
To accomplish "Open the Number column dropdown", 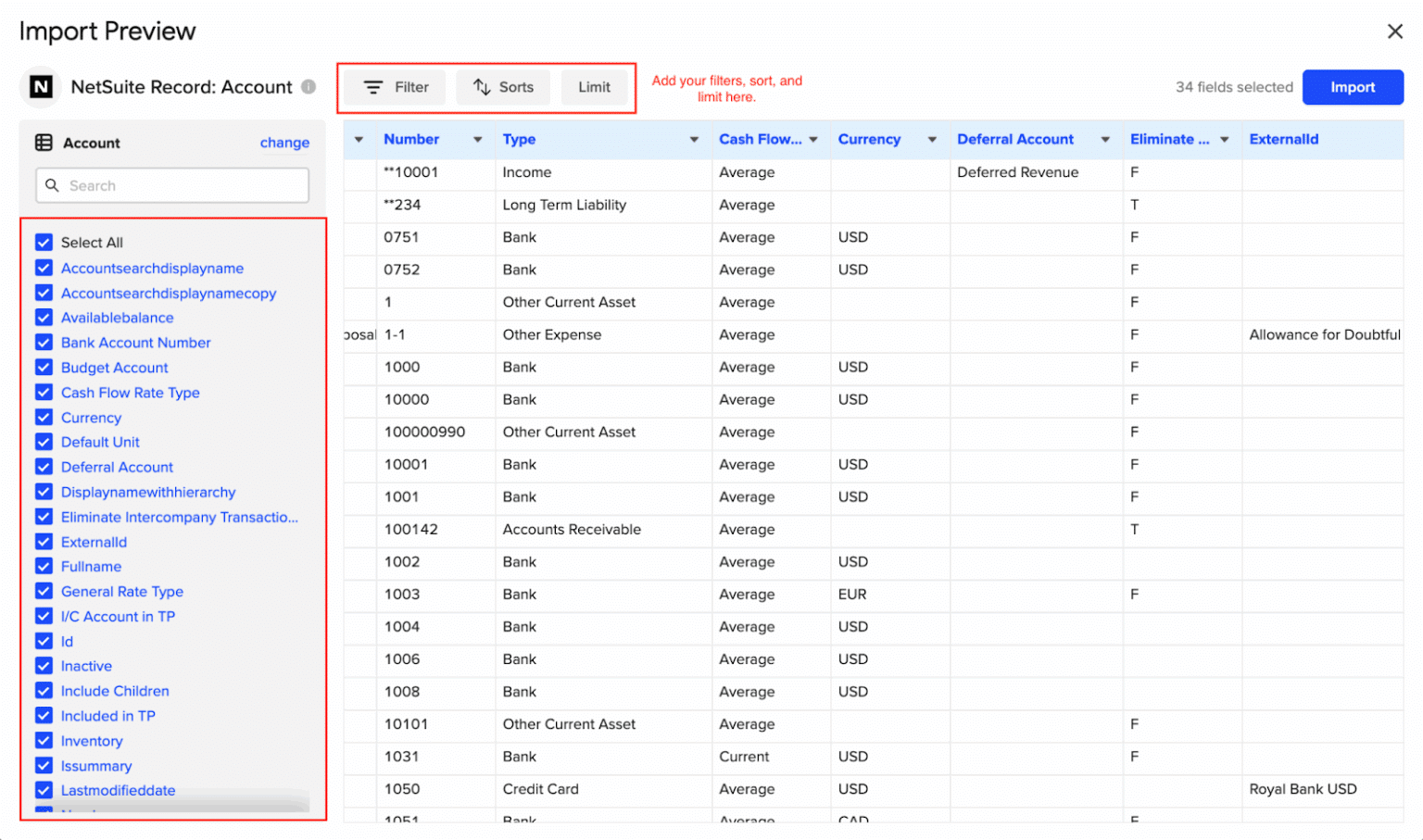I will coord(477,139).
